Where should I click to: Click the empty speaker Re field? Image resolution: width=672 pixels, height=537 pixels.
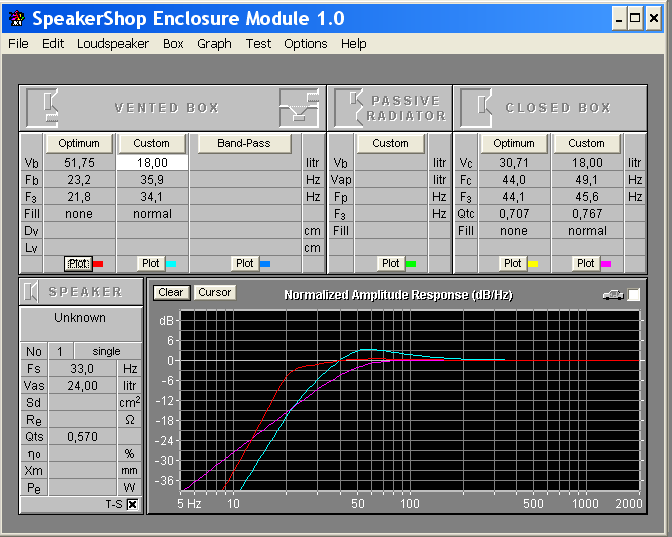click(82, 420)
